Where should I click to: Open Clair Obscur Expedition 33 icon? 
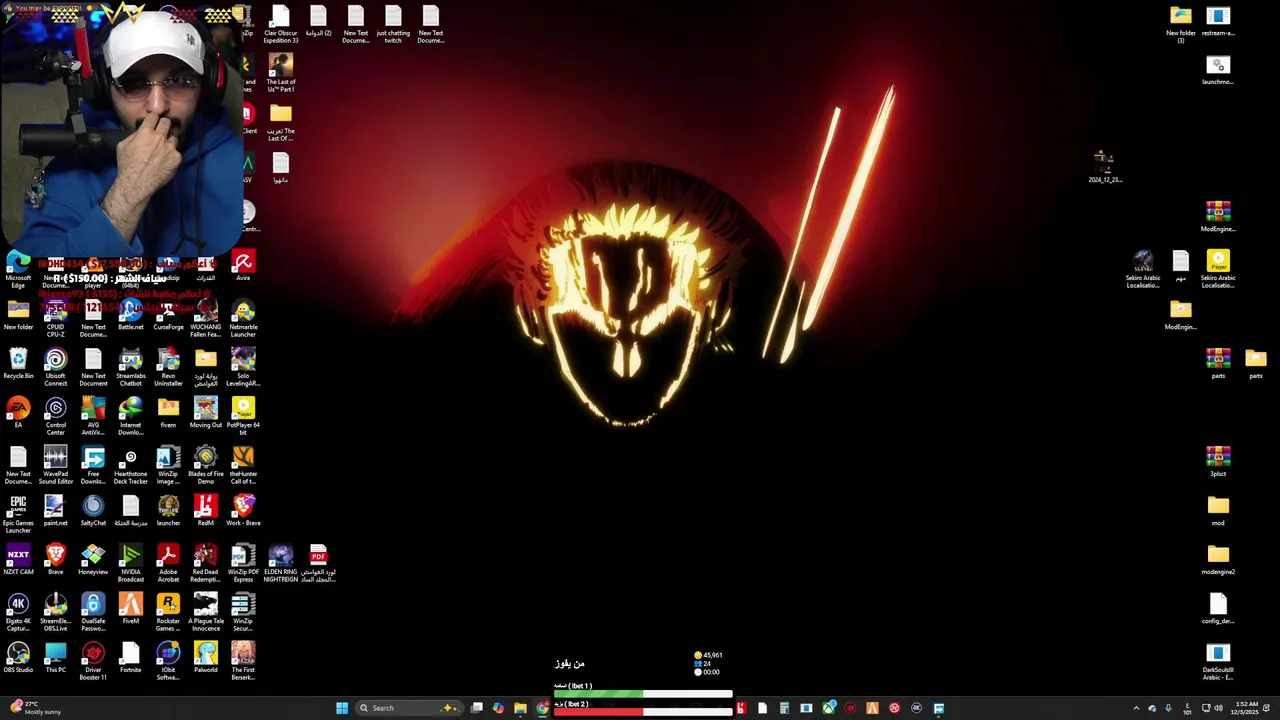[281, 24]
